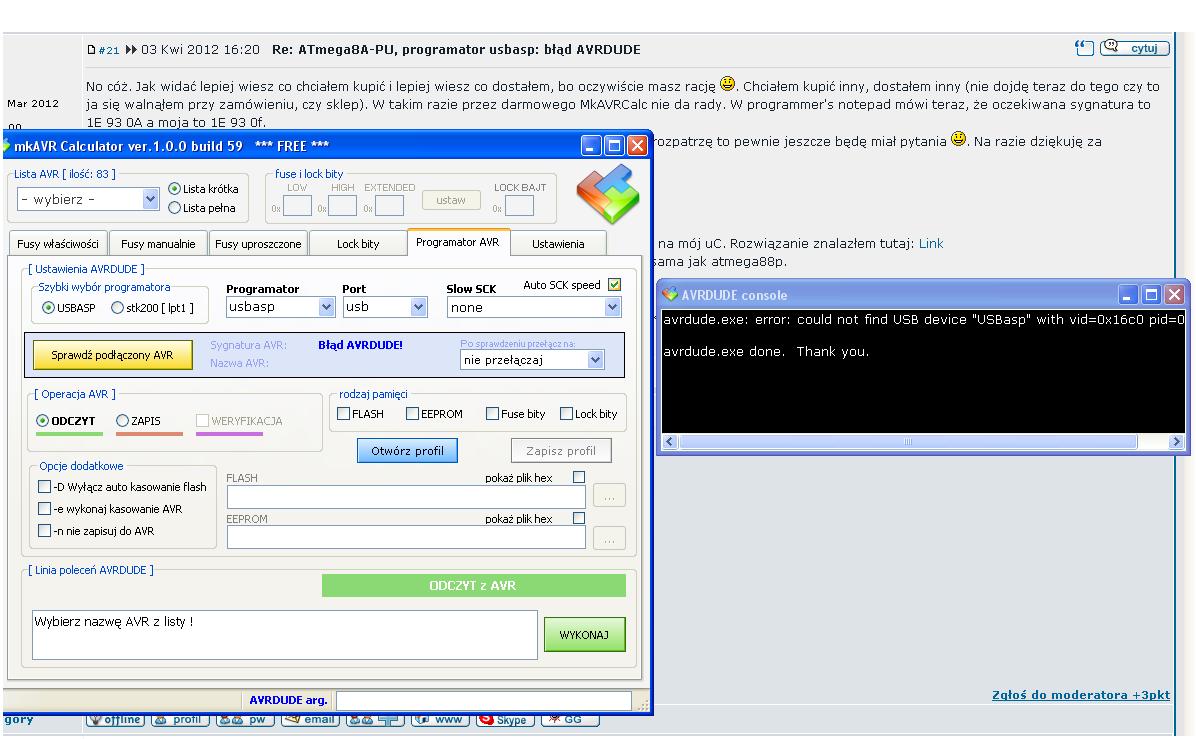Viewport: 1196px width, 739px height.
Task: Click the mkAVR colorful logo icon
Action: (608, 194)
